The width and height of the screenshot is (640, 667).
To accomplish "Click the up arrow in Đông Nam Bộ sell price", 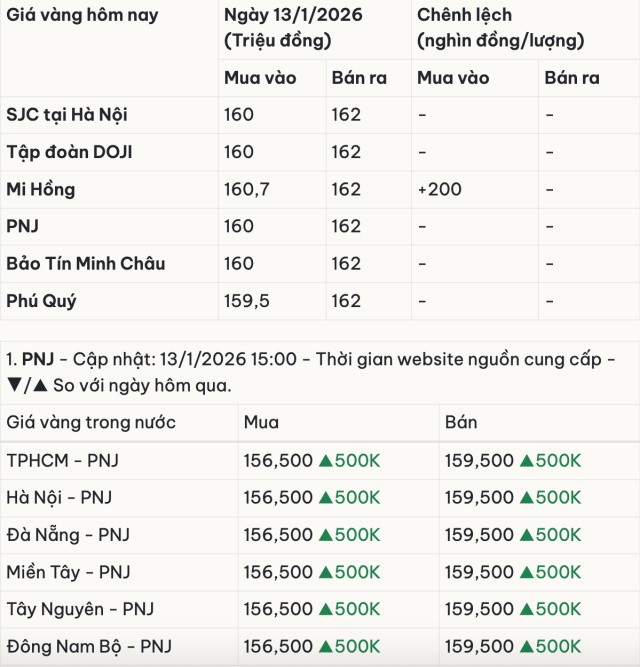I will click(x=527, y=645).
